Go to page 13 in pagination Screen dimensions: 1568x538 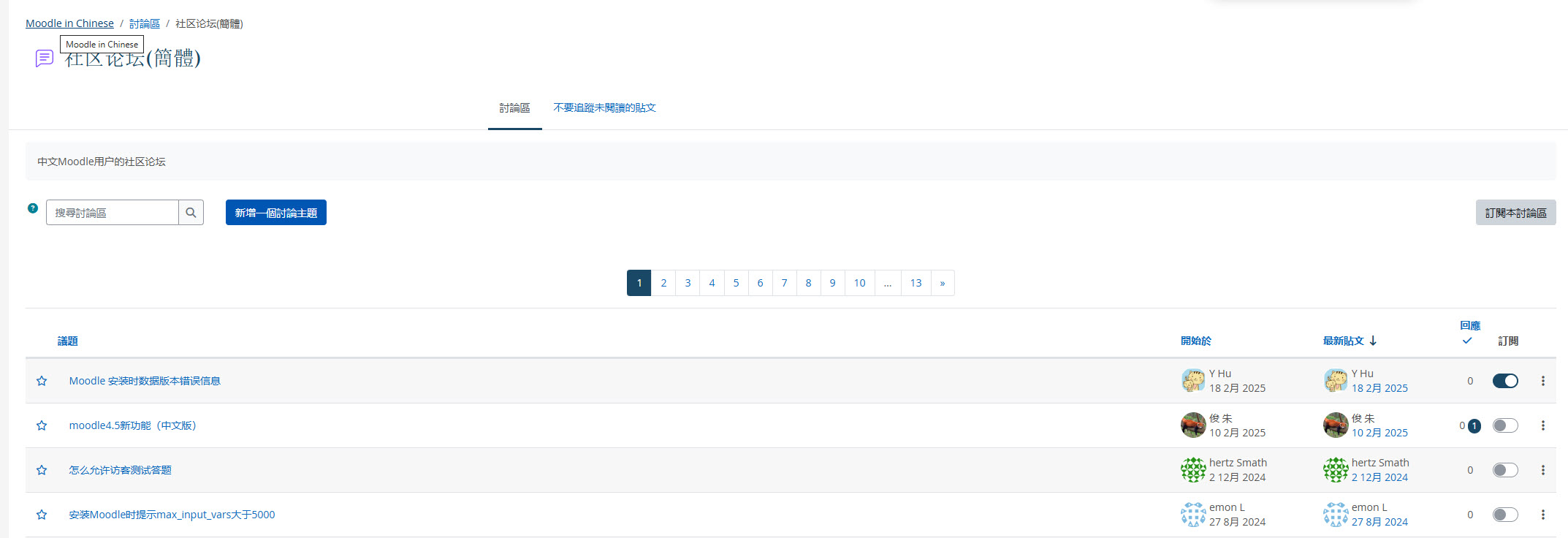pos(916,283)
